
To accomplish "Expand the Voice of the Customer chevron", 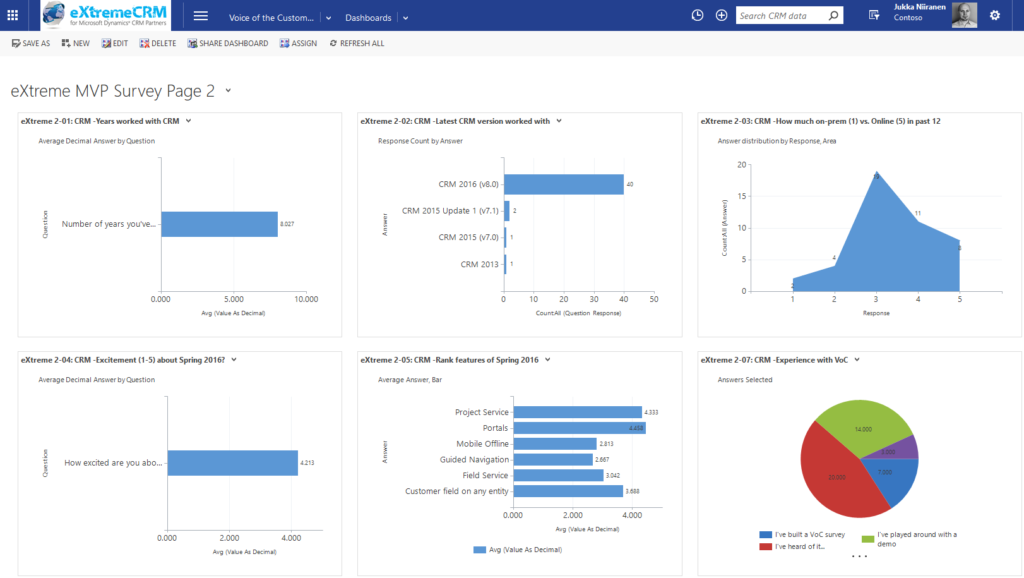I will point(328,18).
